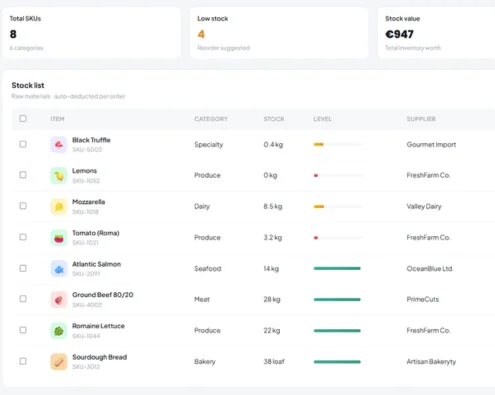
Task: Click the Dairy category cell
Action: 202,206
